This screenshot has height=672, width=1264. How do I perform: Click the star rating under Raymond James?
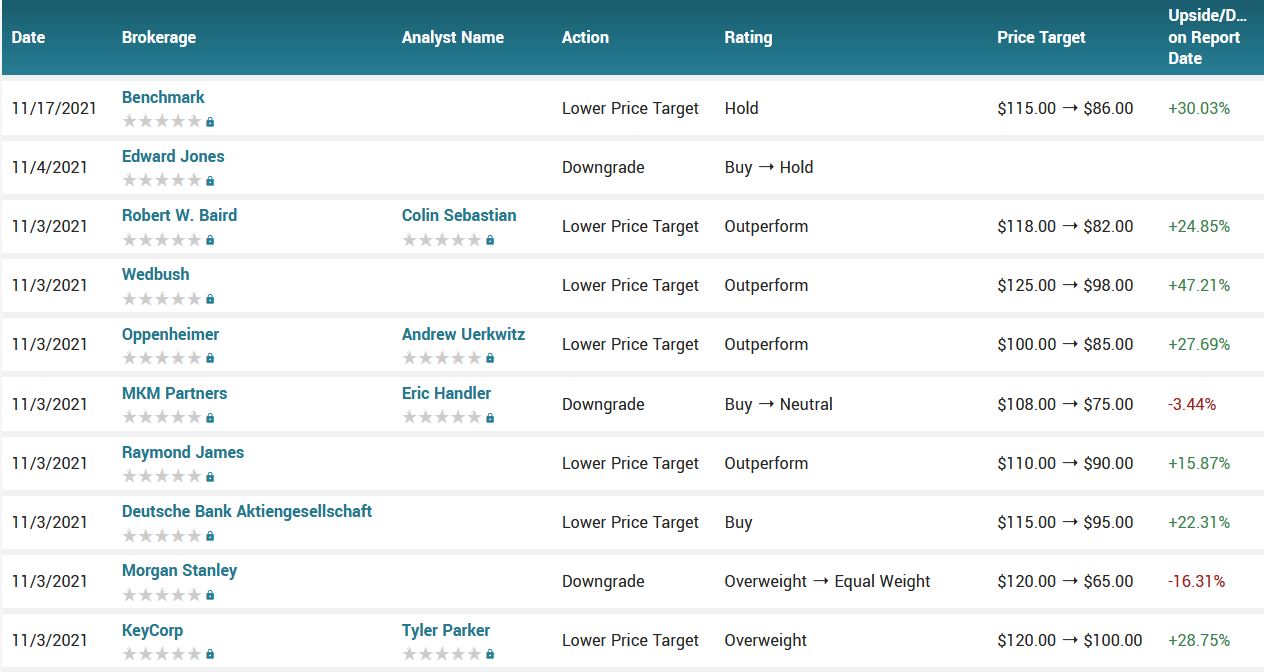[x=162, y=476]
